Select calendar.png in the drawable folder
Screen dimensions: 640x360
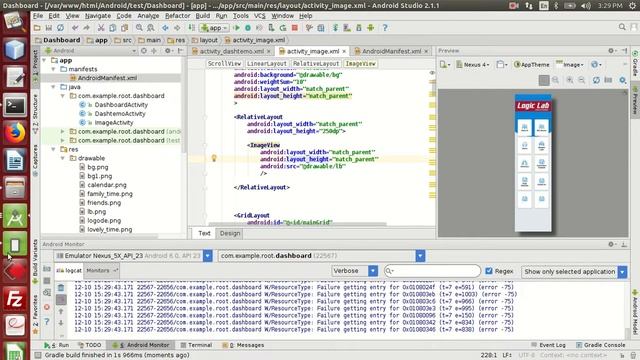coord(107,185)
